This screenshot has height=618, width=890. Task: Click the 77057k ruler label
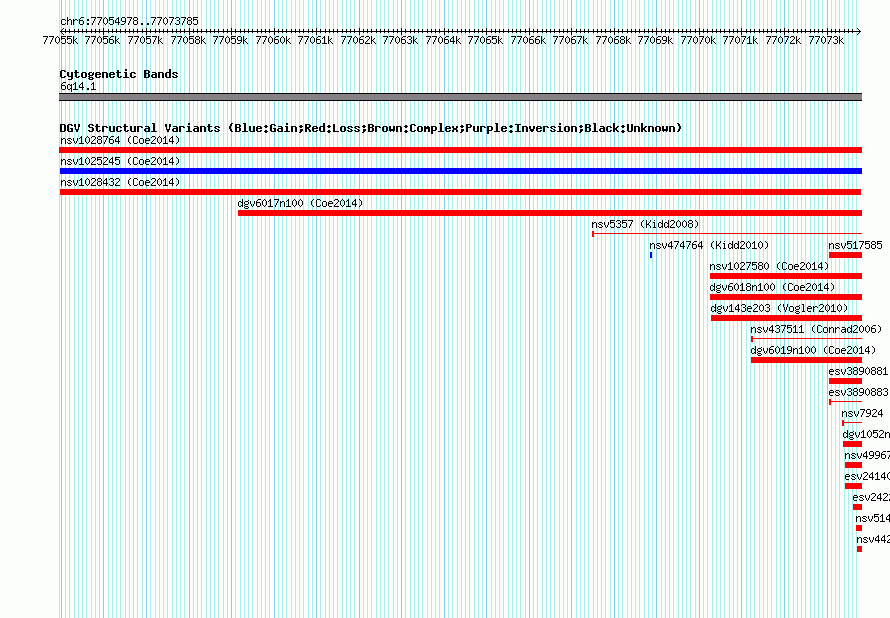pyautogui.click(x=145, y=41)
